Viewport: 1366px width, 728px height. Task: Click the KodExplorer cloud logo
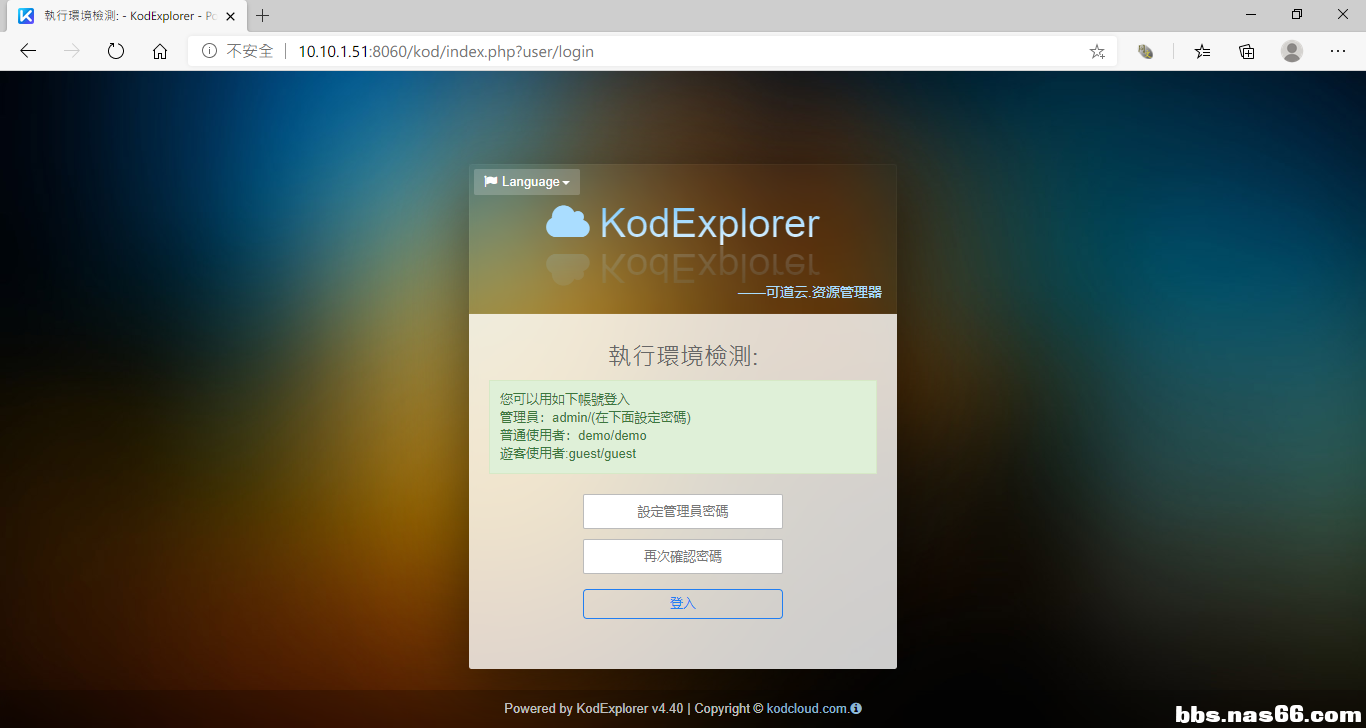pos(567,222)
